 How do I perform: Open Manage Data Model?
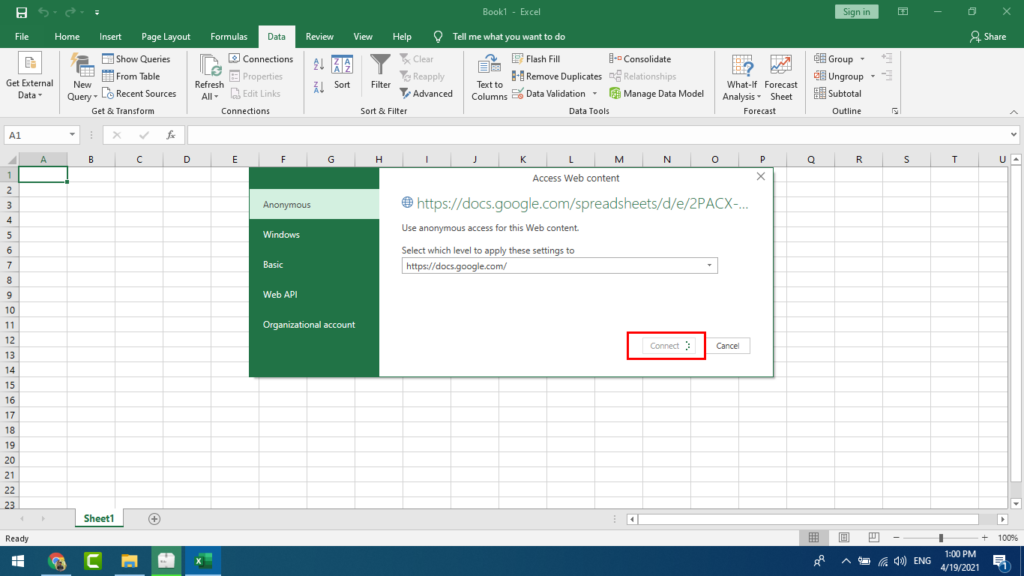tap(656, 93)
